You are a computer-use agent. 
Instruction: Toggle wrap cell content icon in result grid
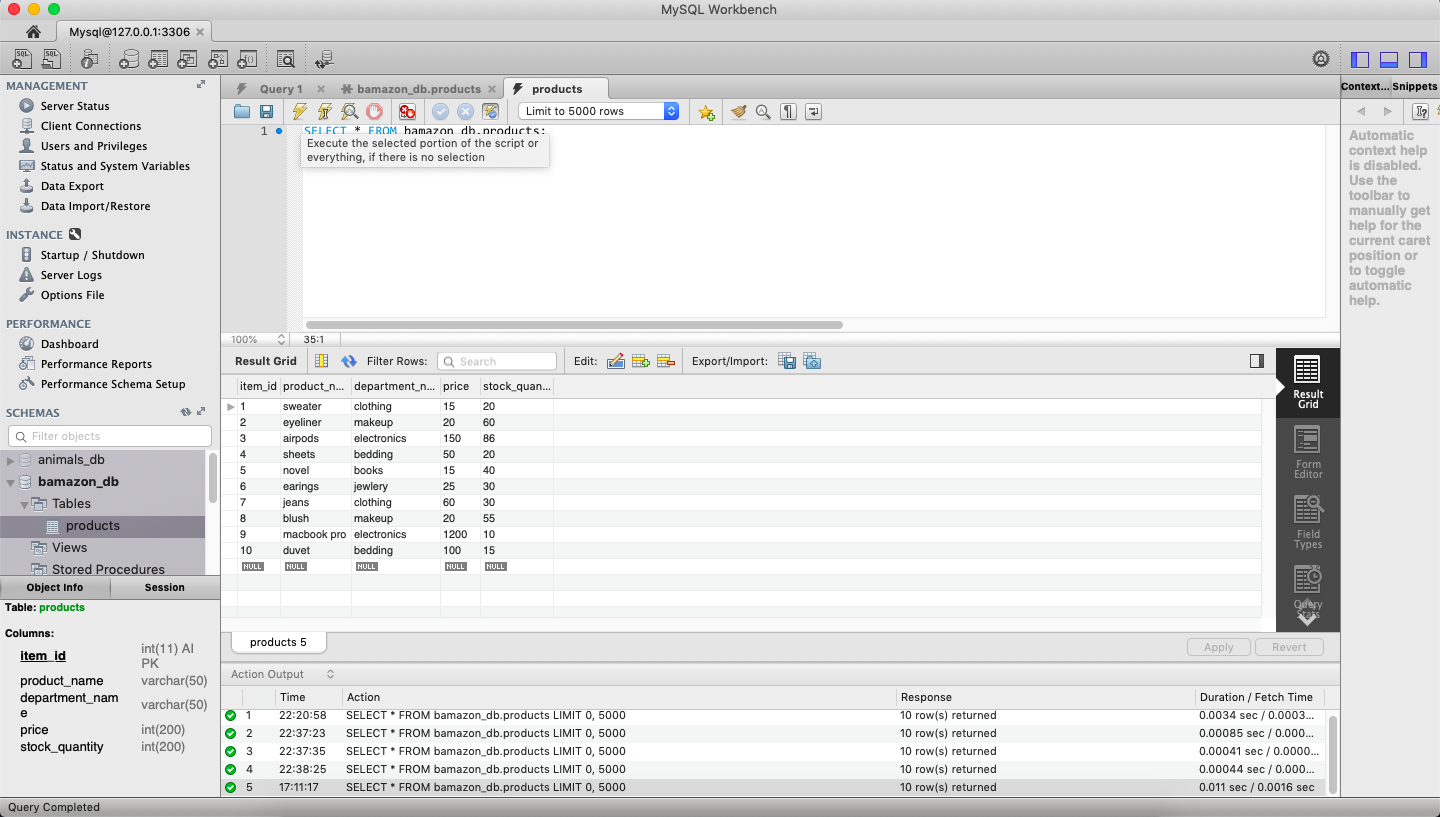[x=321, y=361]
